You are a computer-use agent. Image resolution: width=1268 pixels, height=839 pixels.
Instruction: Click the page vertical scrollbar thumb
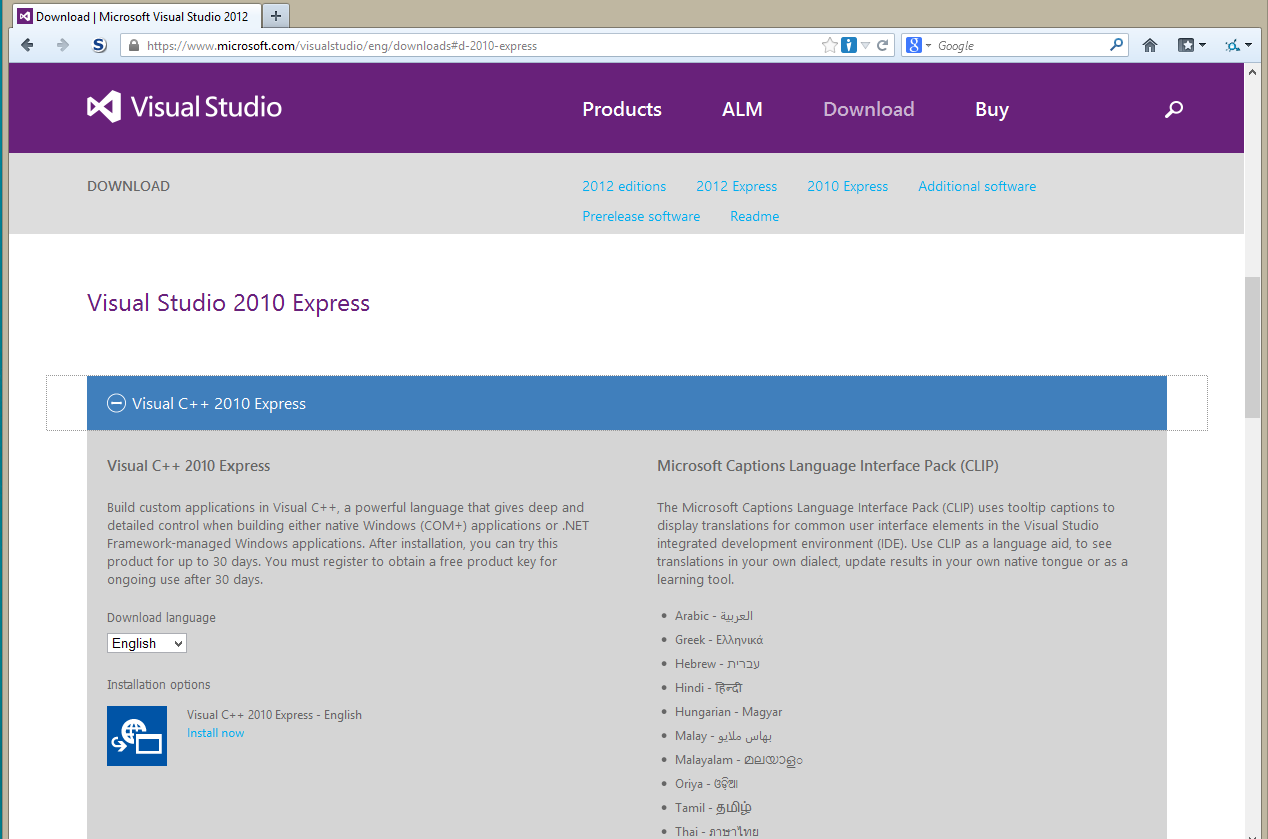point(1252,348)
